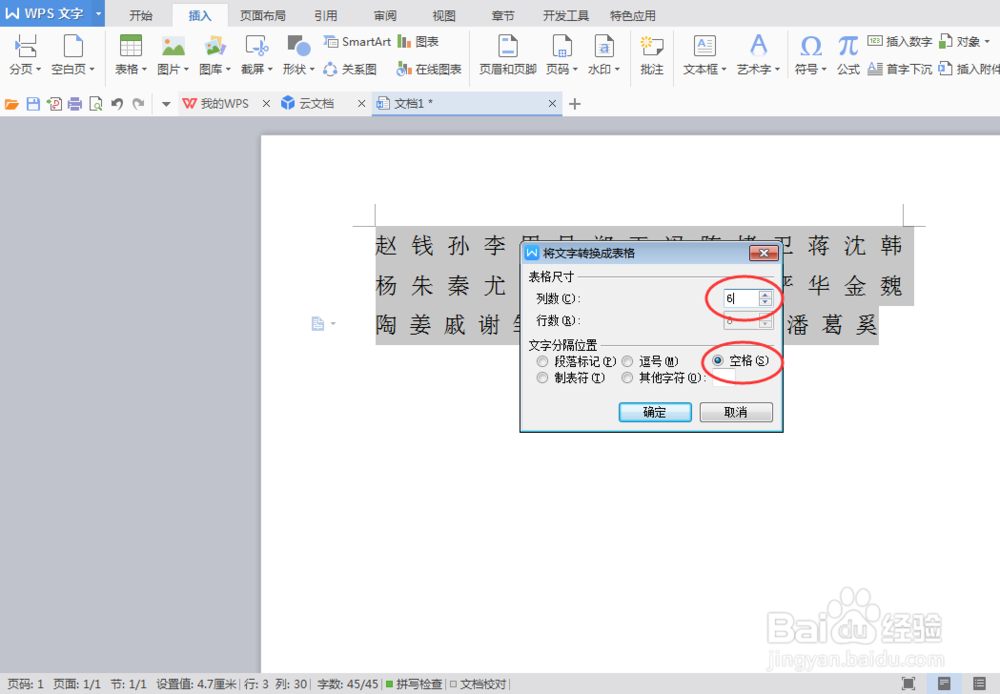Save the document with the floppy disk icon
1000x694 pixels.
(x=33, y=104)
